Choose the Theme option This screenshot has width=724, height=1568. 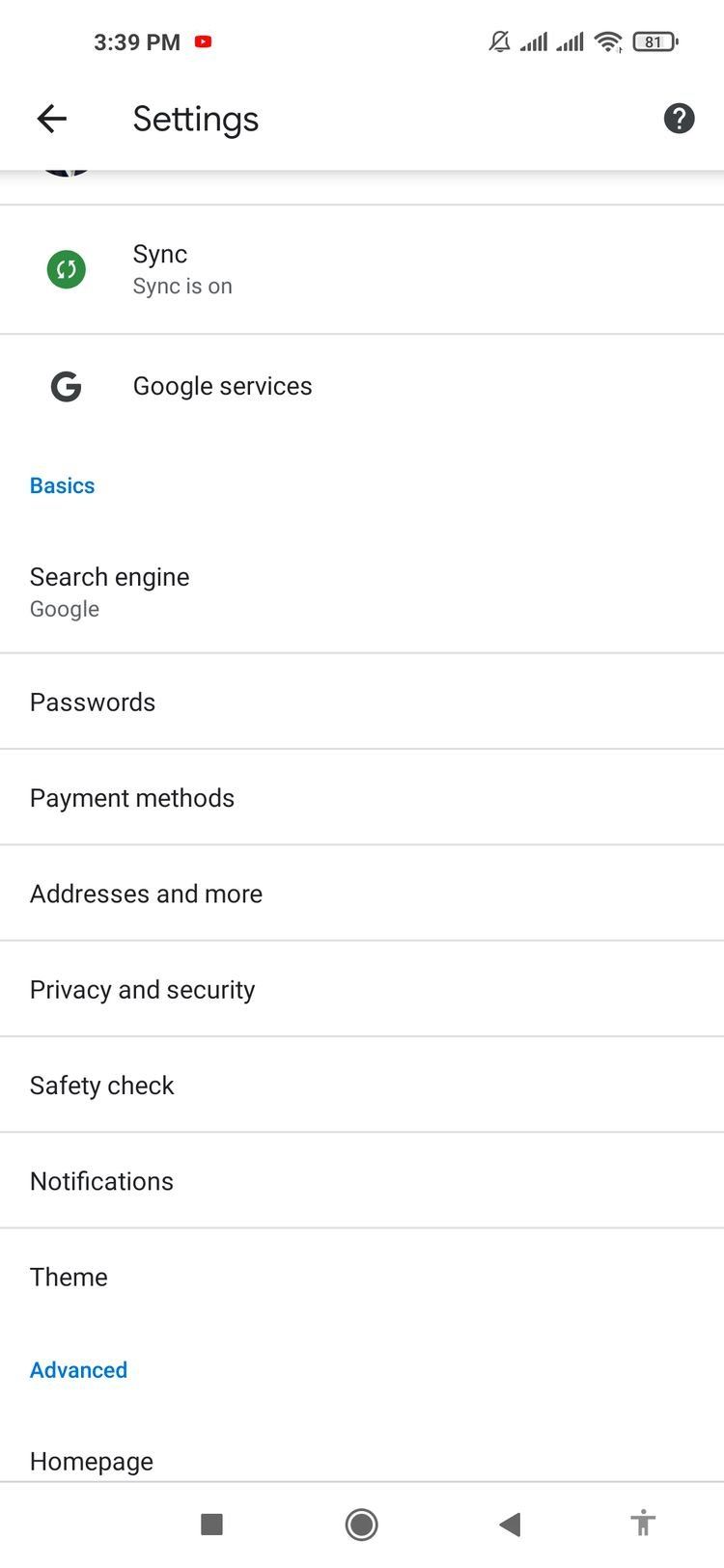pos(70,1277)
